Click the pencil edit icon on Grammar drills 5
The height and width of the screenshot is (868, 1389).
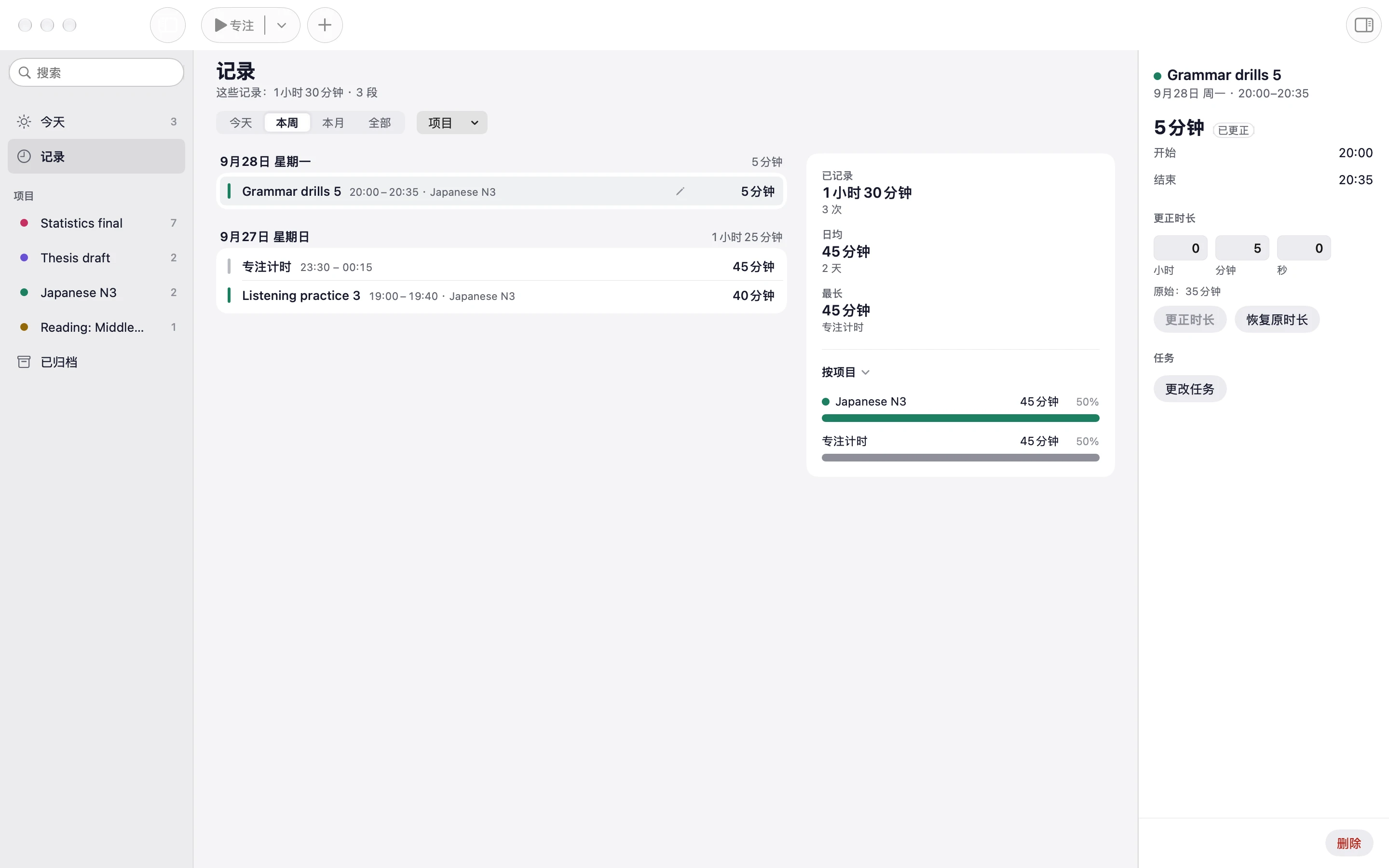680,192
